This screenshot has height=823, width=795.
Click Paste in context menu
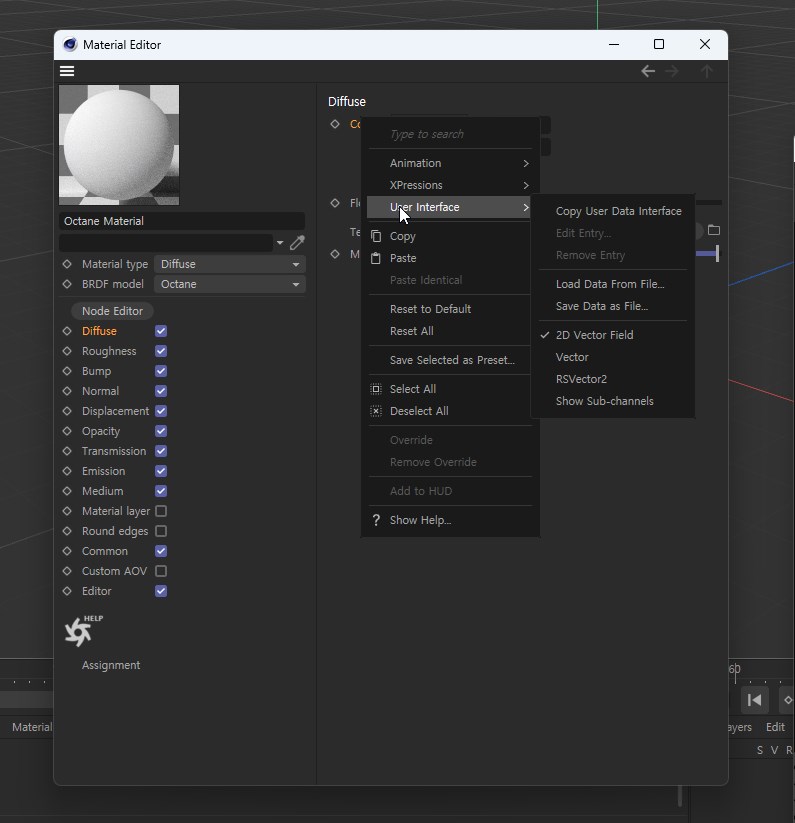tap(450, 258)
